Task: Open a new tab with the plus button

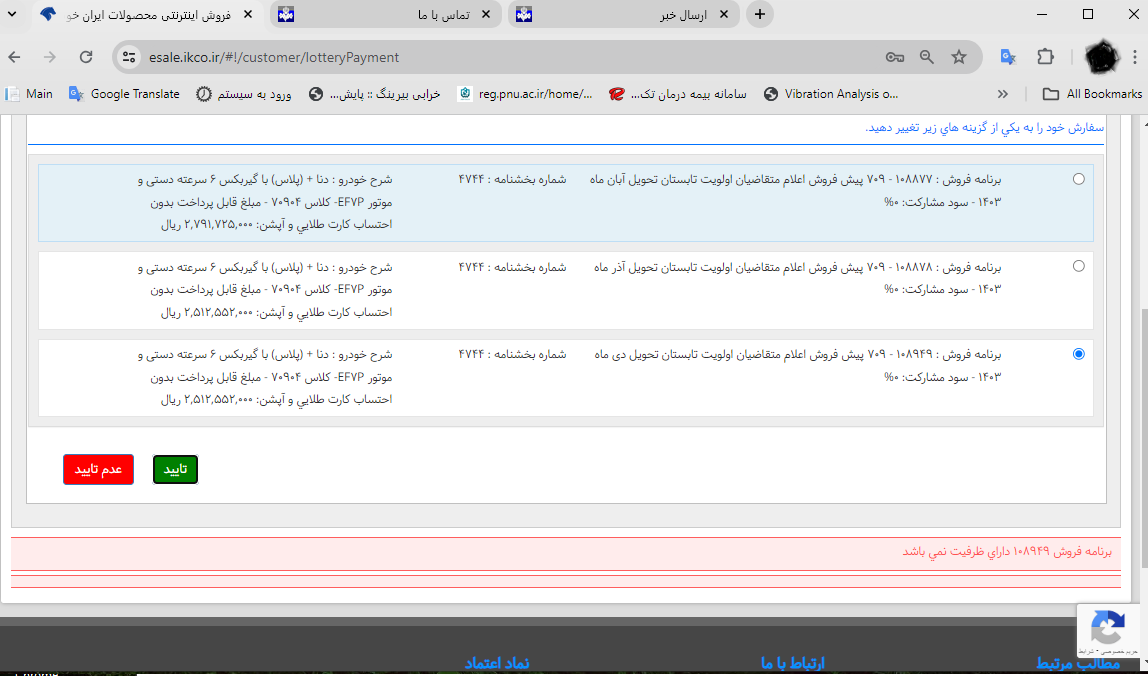Action: pyautogui.click(x=760, y=15)
